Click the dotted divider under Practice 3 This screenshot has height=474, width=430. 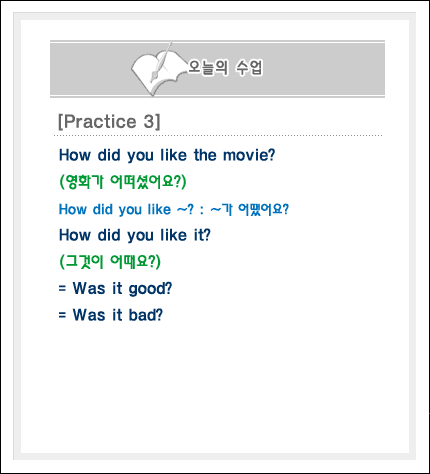pyautogui.click(x=218, y=136)
